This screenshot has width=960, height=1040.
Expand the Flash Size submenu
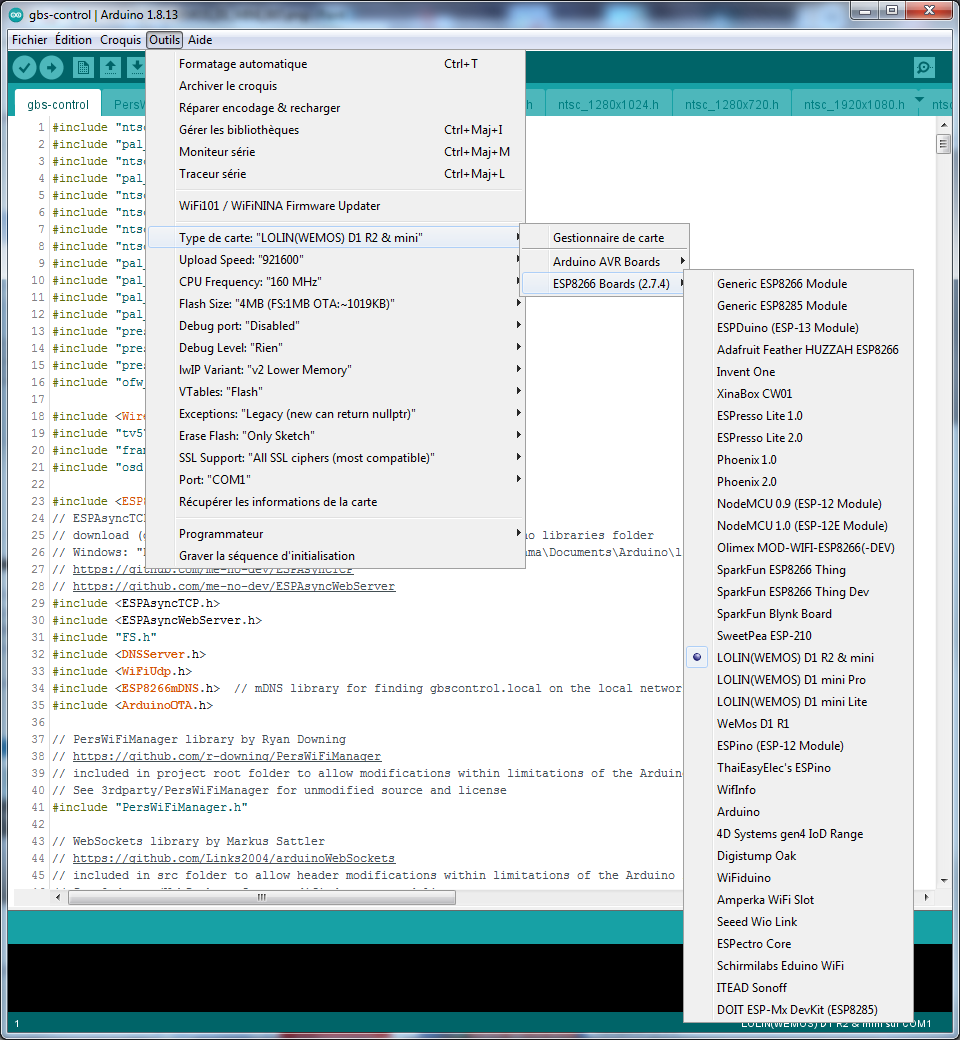(x=336, y=303)
